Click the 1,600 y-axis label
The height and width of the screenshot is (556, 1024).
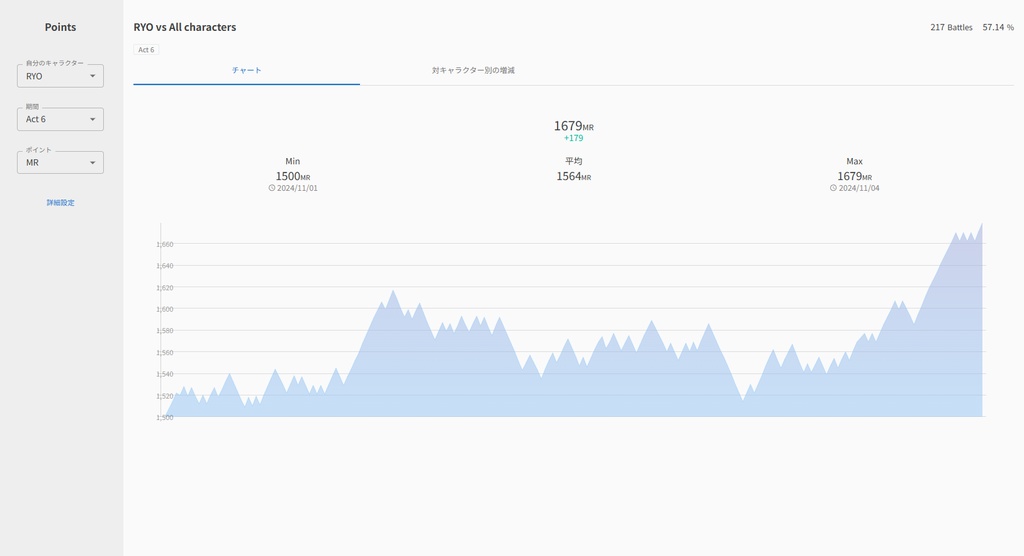click(x=165, y=309)
